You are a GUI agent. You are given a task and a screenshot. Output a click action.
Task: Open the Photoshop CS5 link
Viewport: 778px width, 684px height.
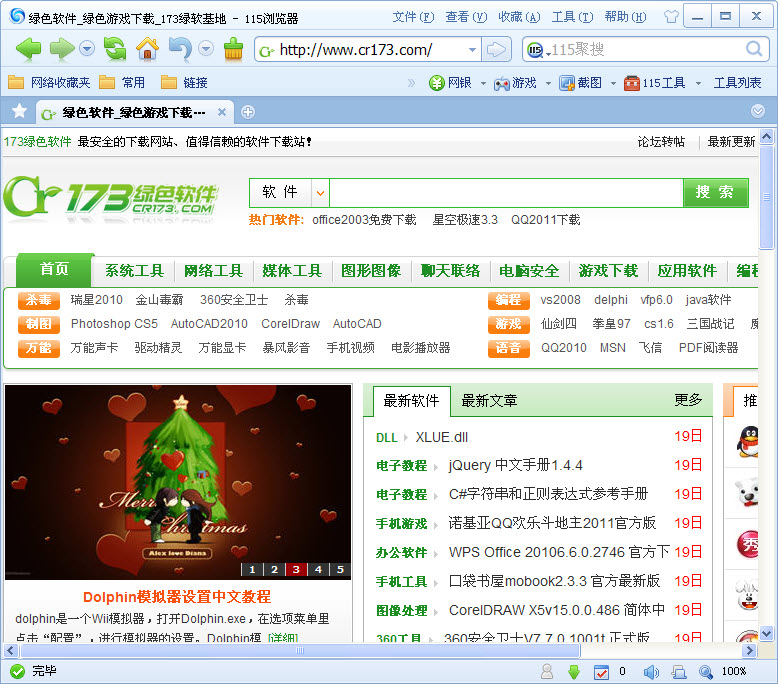(x=114, y=324)
